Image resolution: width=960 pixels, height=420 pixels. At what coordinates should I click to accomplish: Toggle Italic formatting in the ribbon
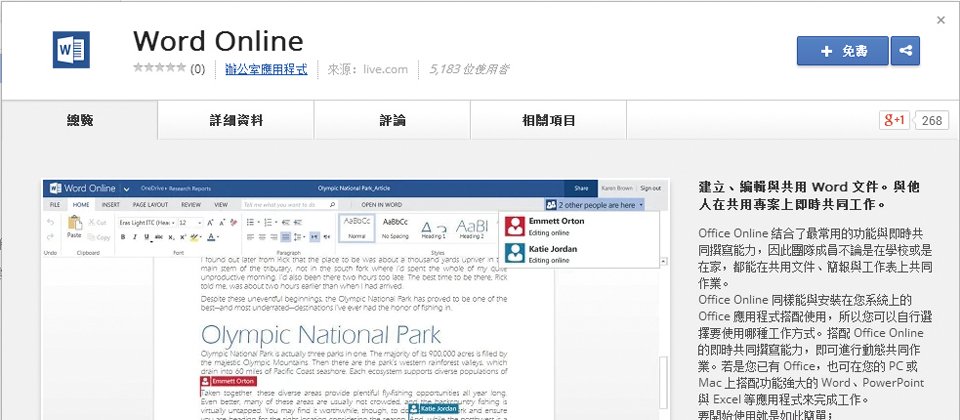[135, 237]
